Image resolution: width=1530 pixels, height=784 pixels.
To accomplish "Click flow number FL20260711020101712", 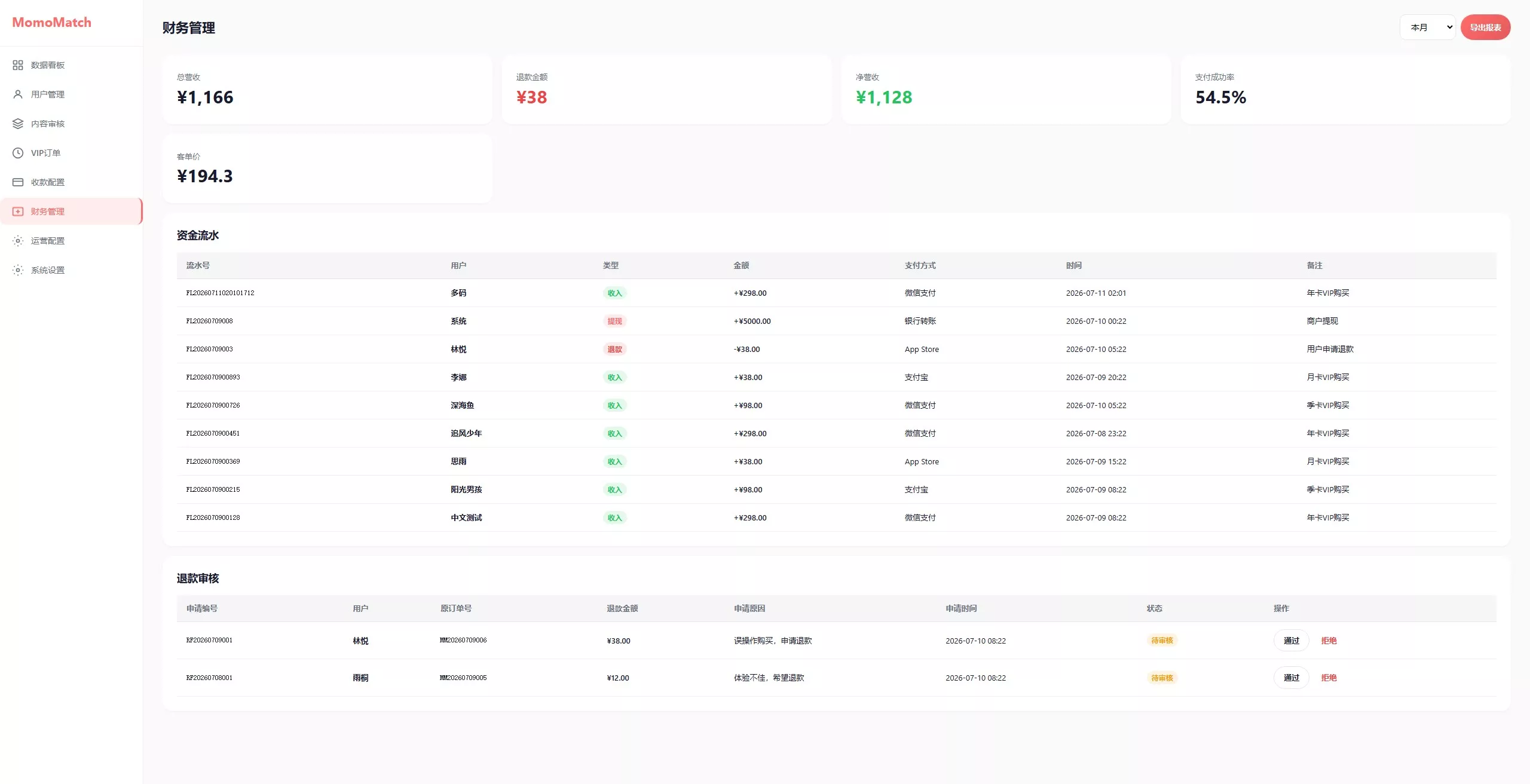I will [x=220, y=293].
